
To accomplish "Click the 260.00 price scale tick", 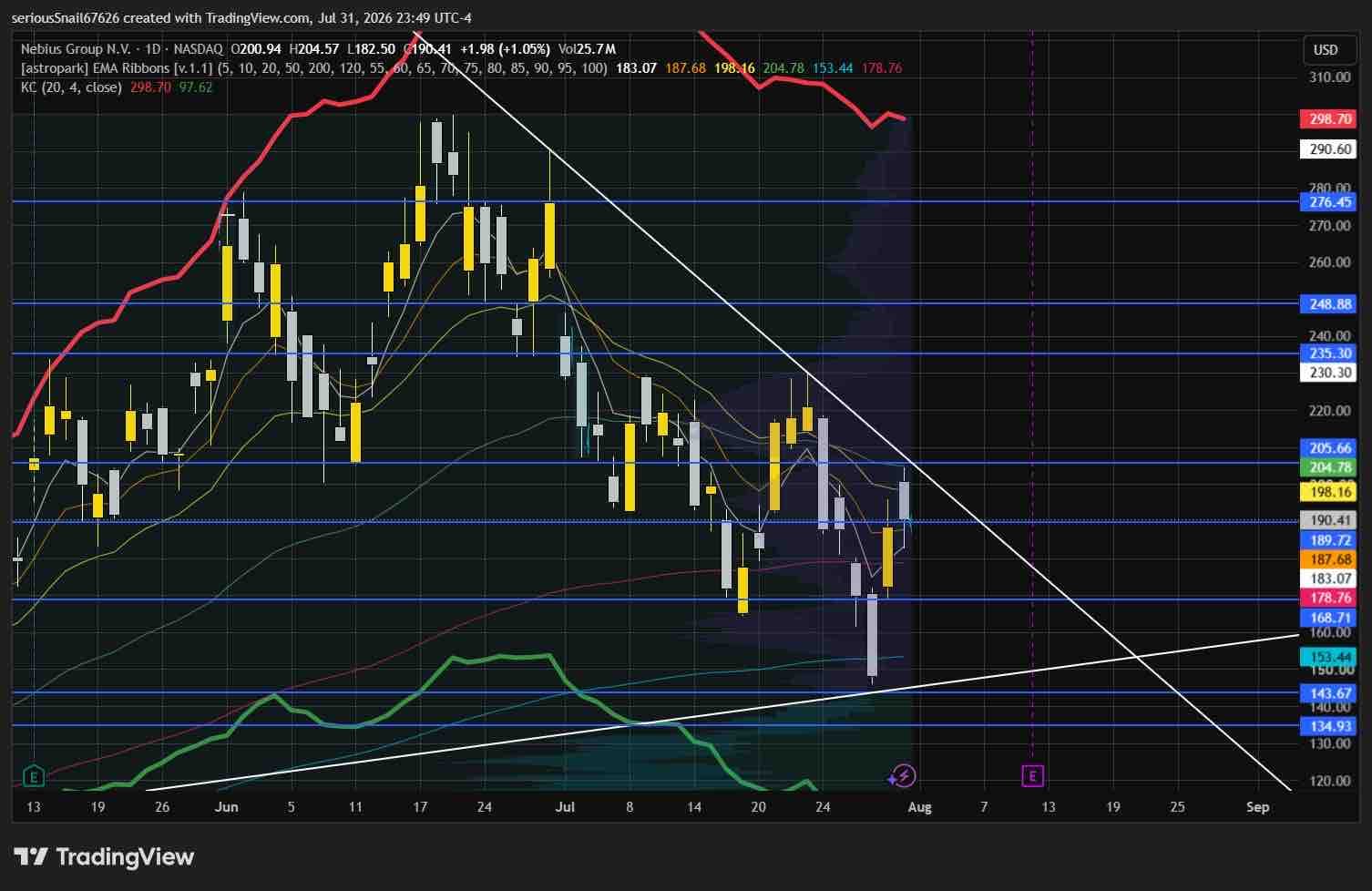I will pos(1330,262).
